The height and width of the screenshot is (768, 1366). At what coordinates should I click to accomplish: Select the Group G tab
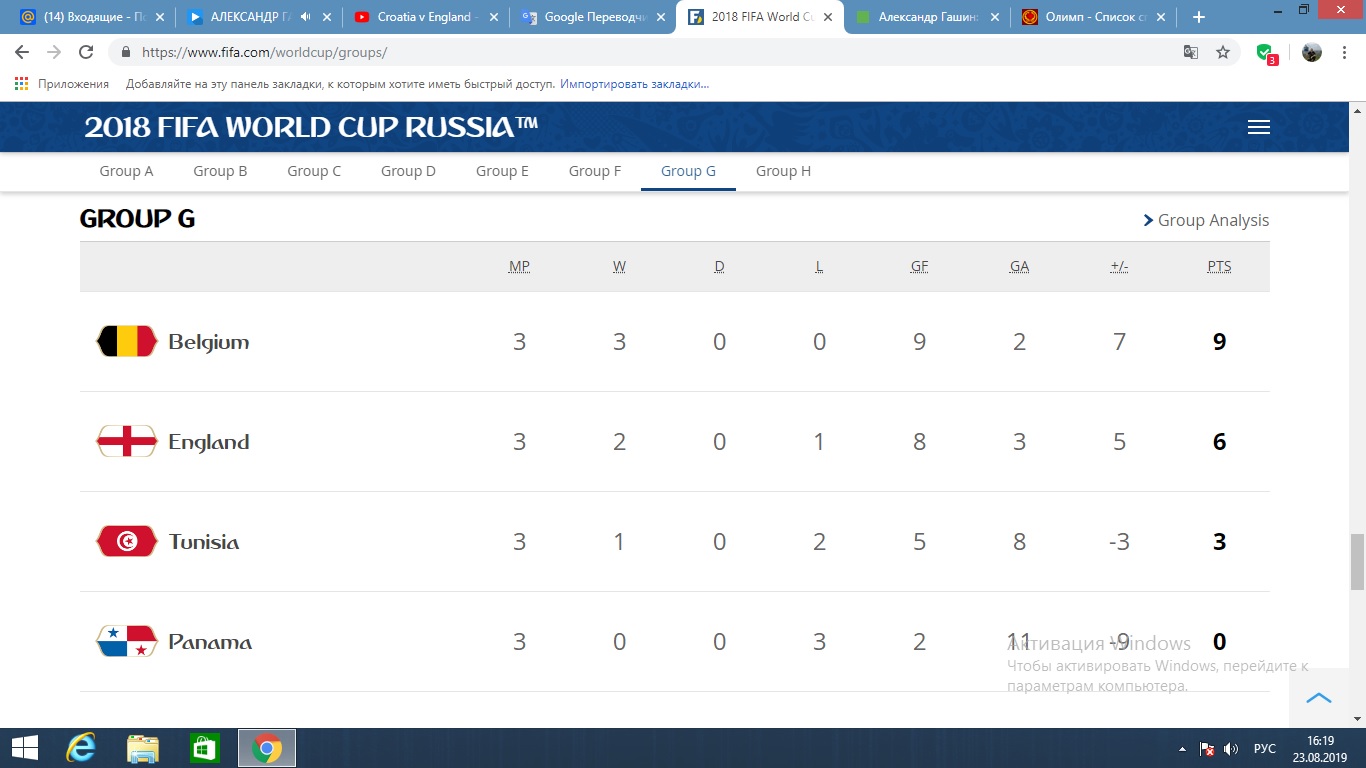688,171
